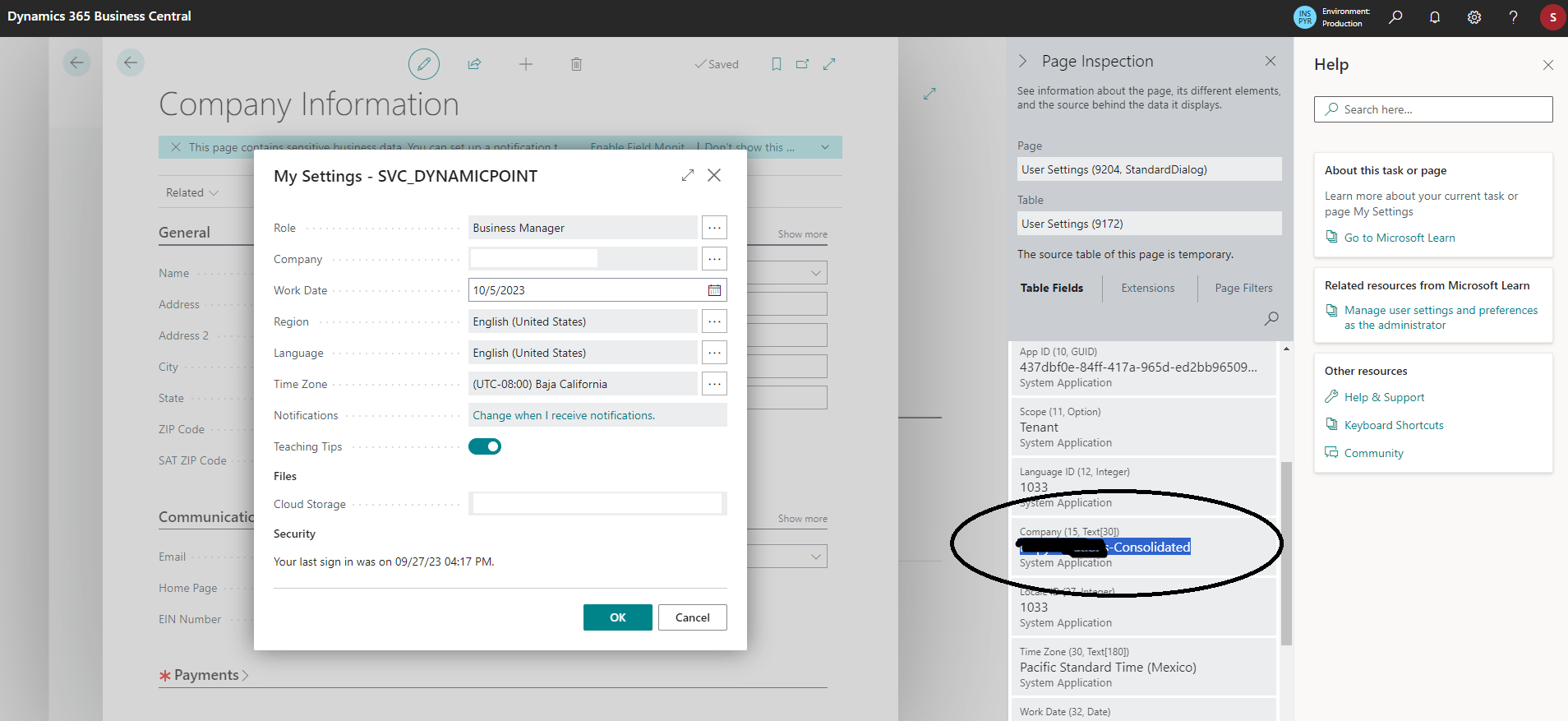Image resolution: width=1568 pixels, height=721 pixels.
Task: Click the New plus icon
Action: 526,64
